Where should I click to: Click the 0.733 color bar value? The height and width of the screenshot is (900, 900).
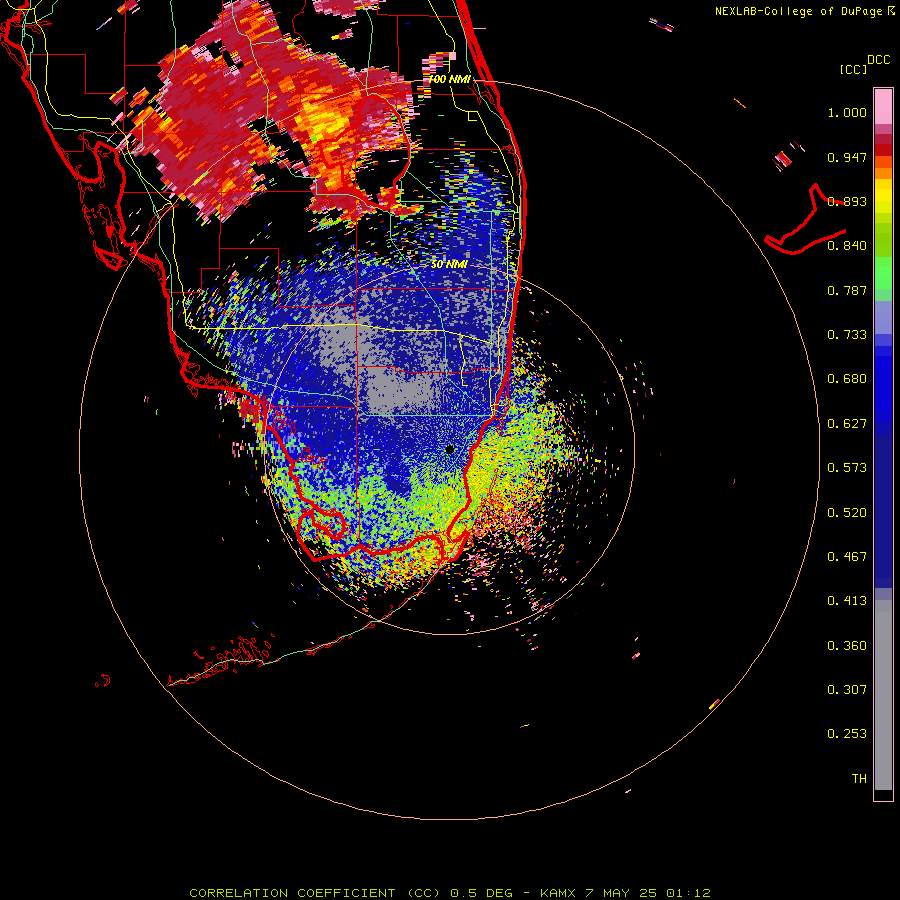pyautogui.click(x=847, y=335)
